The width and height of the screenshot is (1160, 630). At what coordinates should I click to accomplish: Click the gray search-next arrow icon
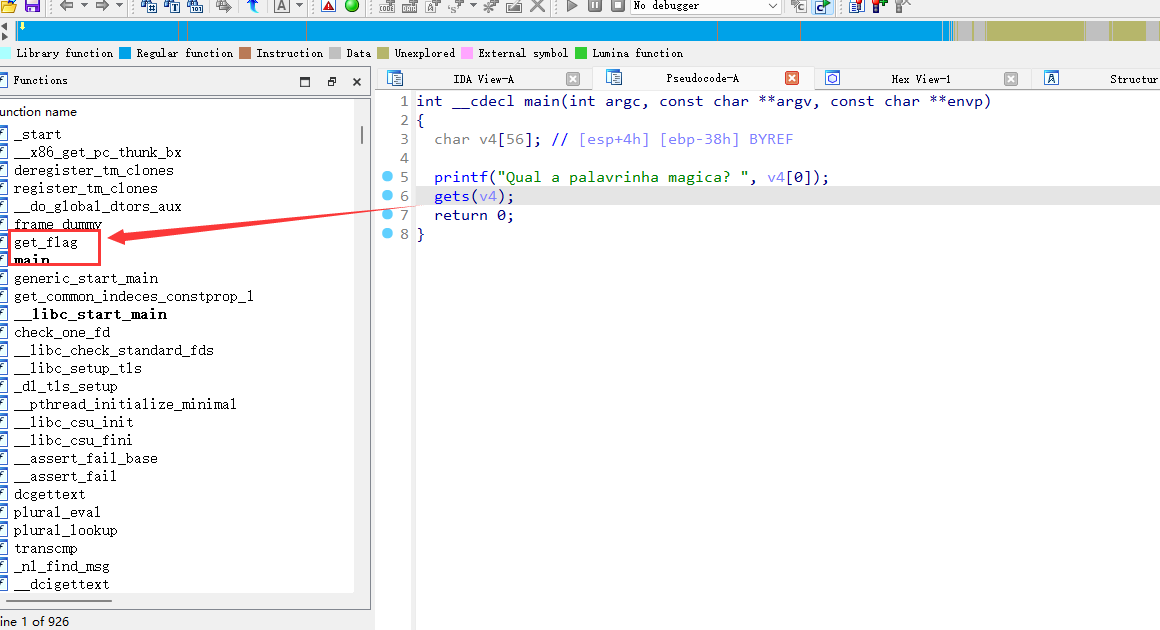click(223, 6)
